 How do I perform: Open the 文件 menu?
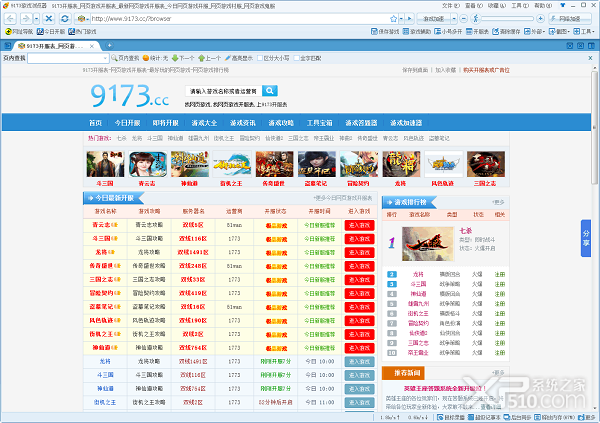point(451,6)
